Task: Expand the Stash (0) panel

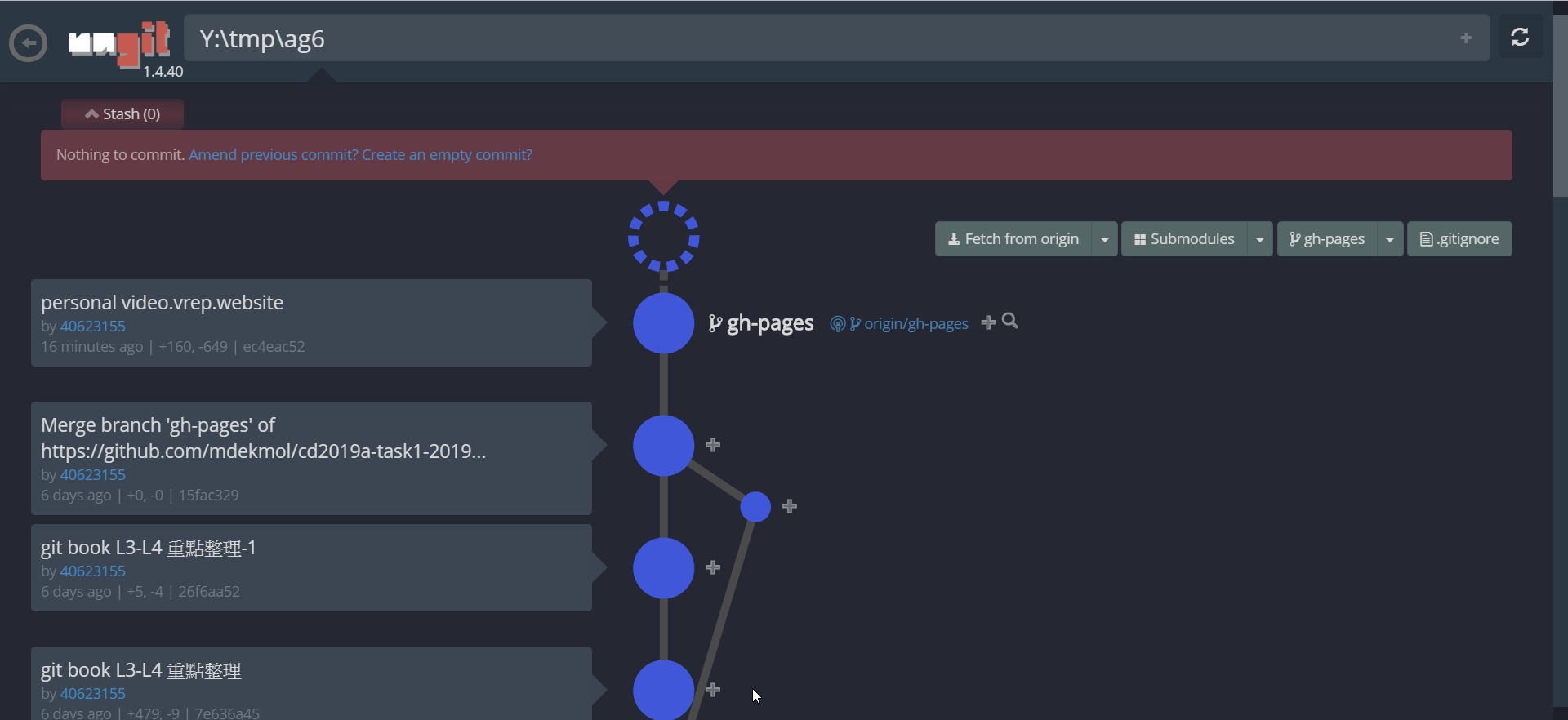Action: coord(122,113)
